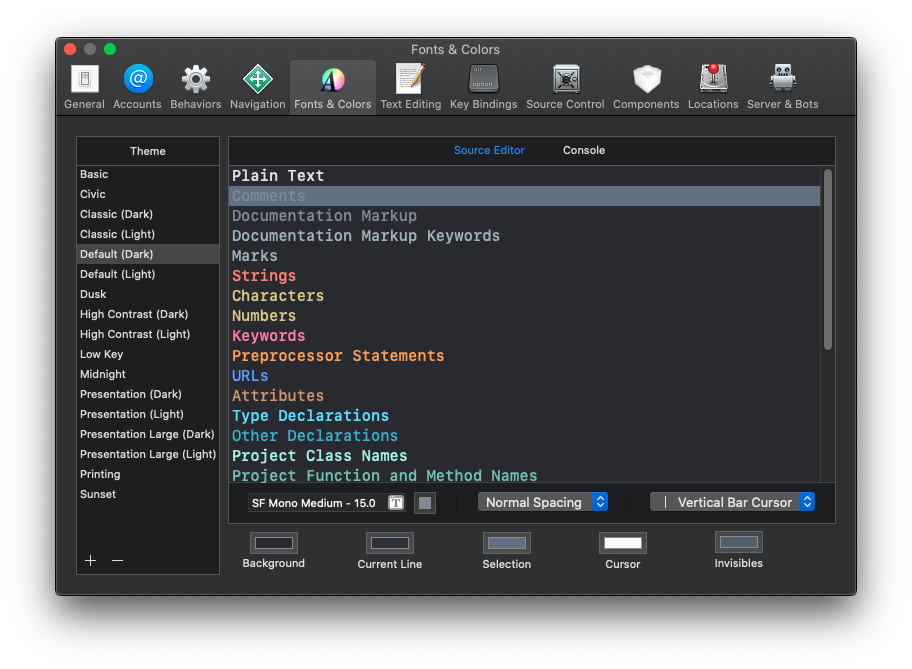Image resolution: width=912 pixels, height=669 pixels.
Task: Open the Normal Spacing dropdown
Action: point(543,502)
